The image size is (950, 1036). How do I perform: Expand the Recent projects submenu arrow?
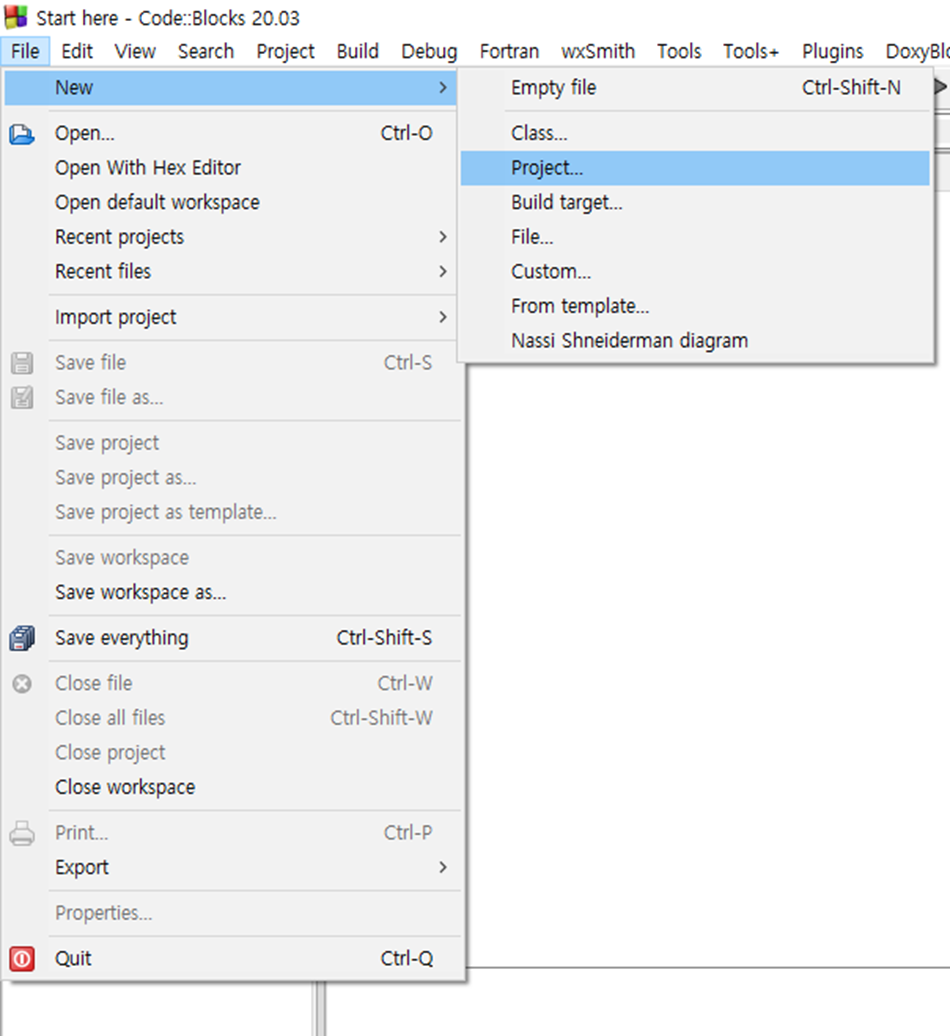pos(443,237)
